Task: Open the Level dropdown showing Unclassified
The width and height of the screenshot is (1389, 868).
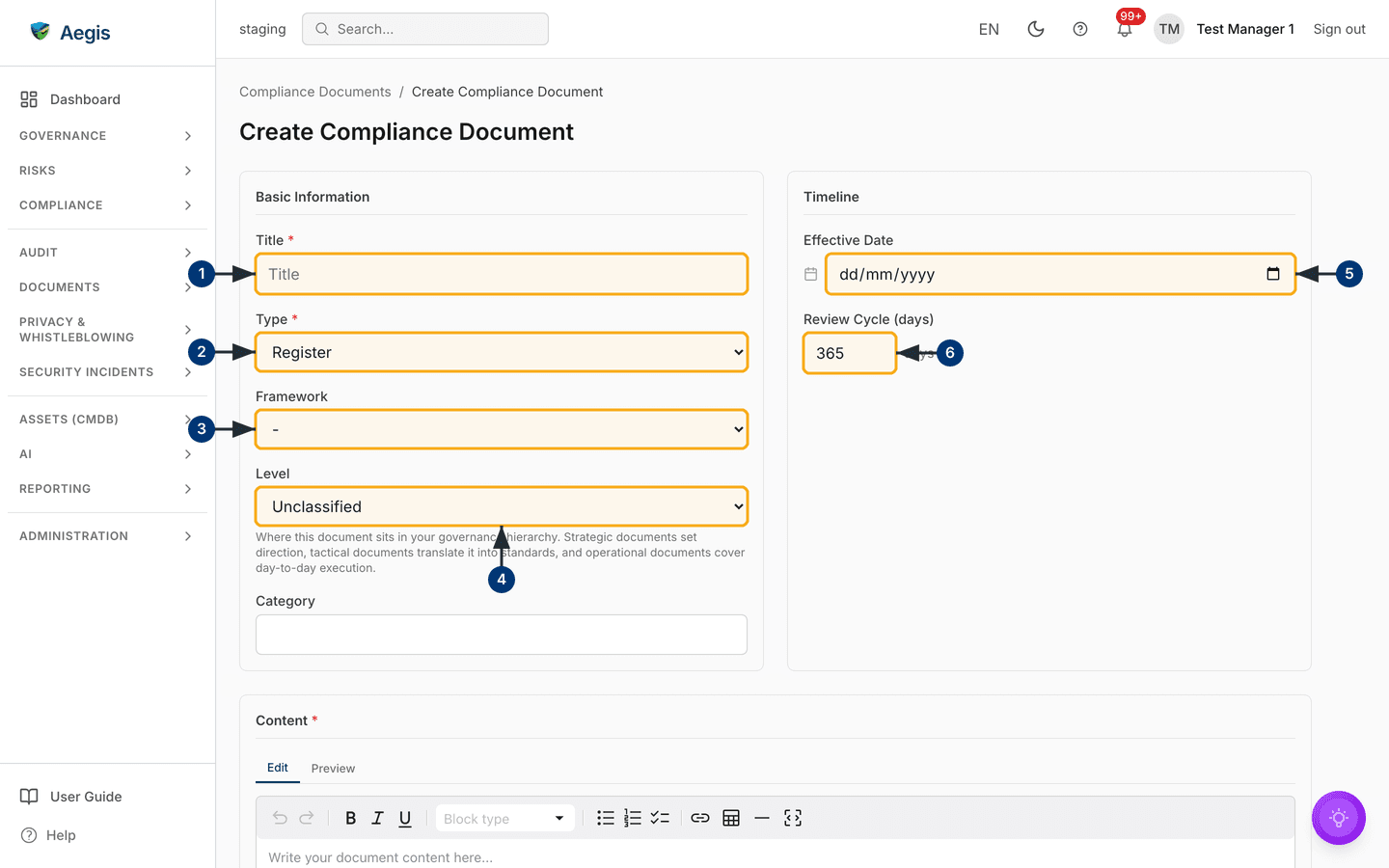Action: (x=502, y=506)
